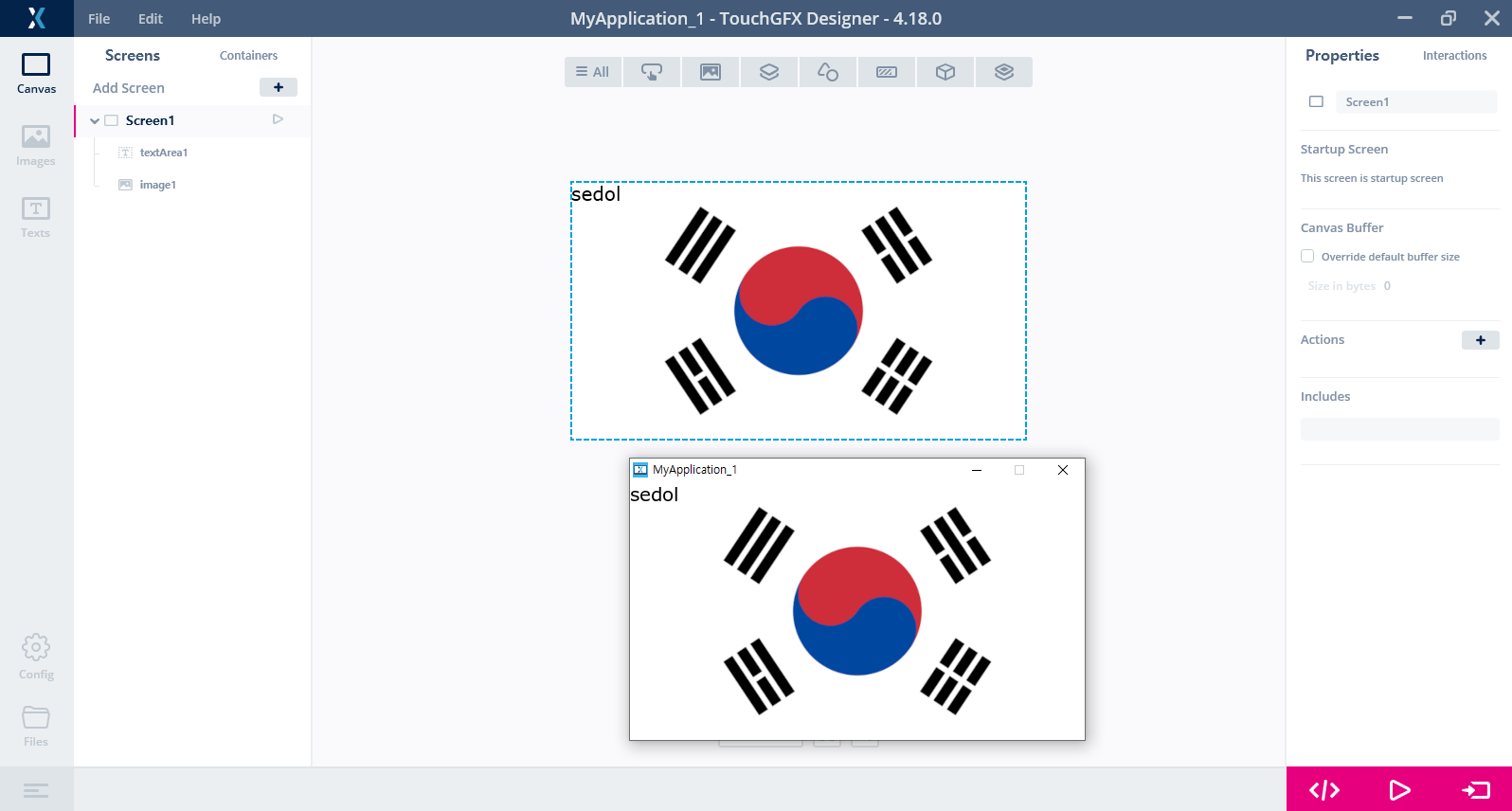Viewport: 1512px width, 811px height.
Task: Open the Texts section in sidebar
Action: click(x=36, y=218)
